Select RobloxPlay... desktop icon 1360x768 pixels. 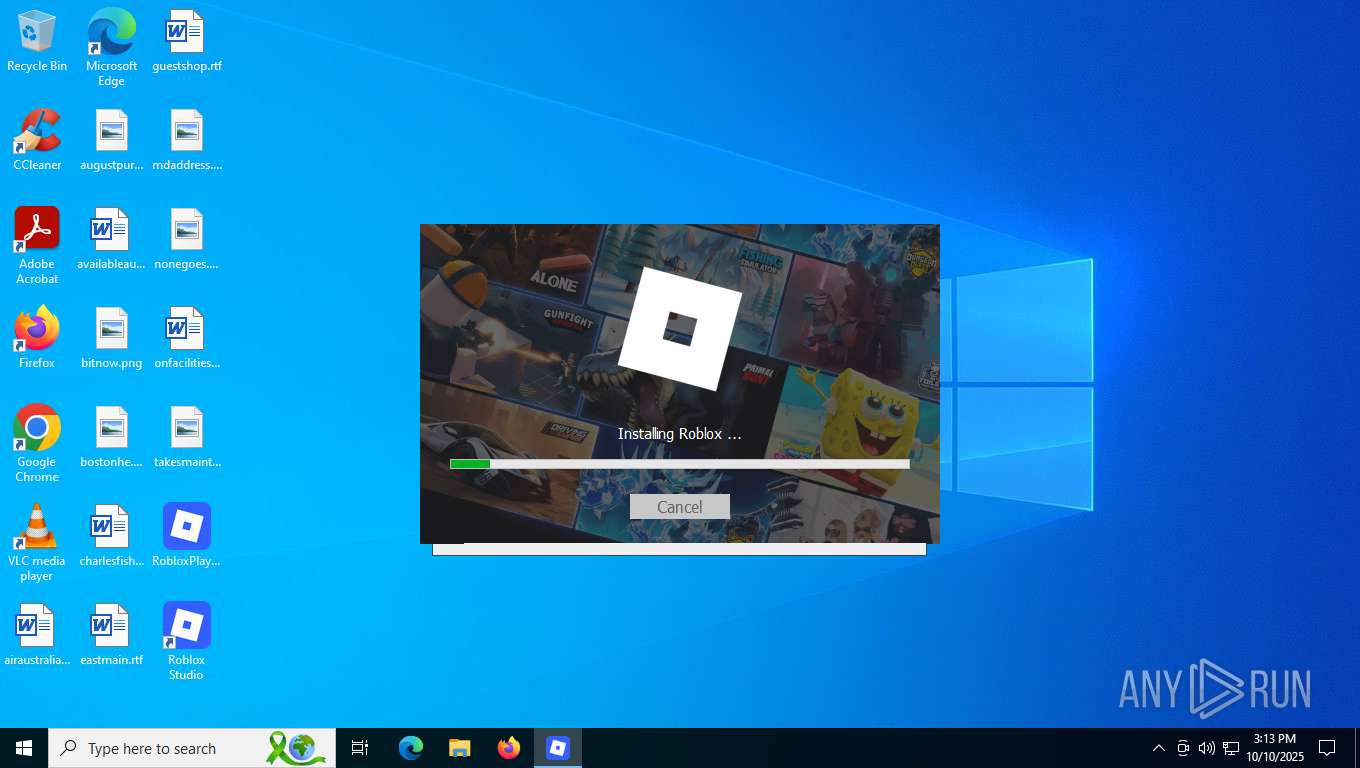point(187,536)
